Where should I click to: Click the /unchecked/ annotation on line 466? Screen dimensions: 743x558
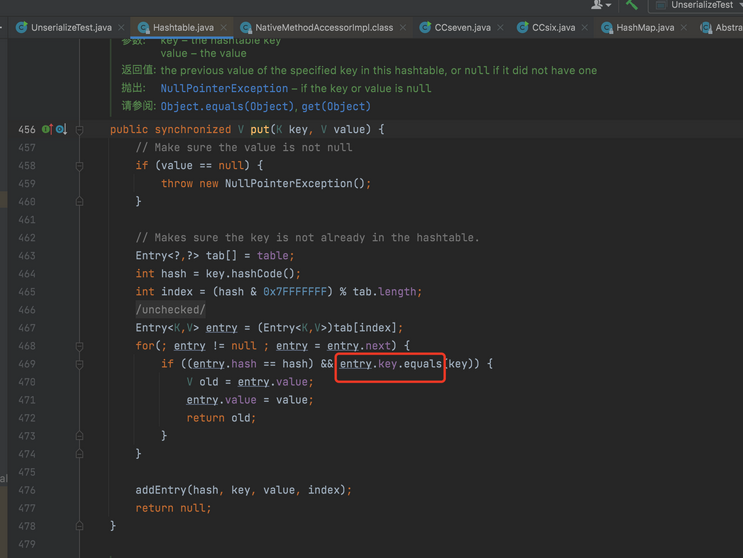point(170,309)
